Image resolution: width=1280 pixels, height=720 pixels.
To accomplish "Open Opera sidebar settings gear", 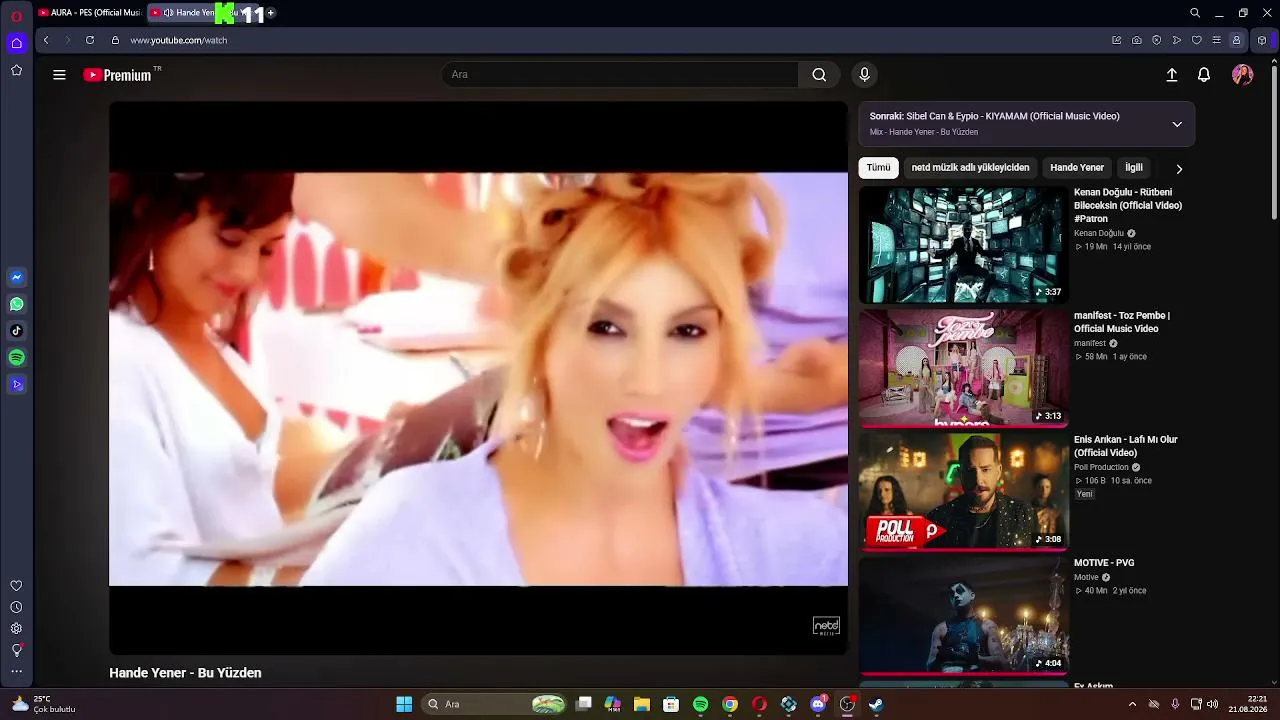I will (16, 629).
